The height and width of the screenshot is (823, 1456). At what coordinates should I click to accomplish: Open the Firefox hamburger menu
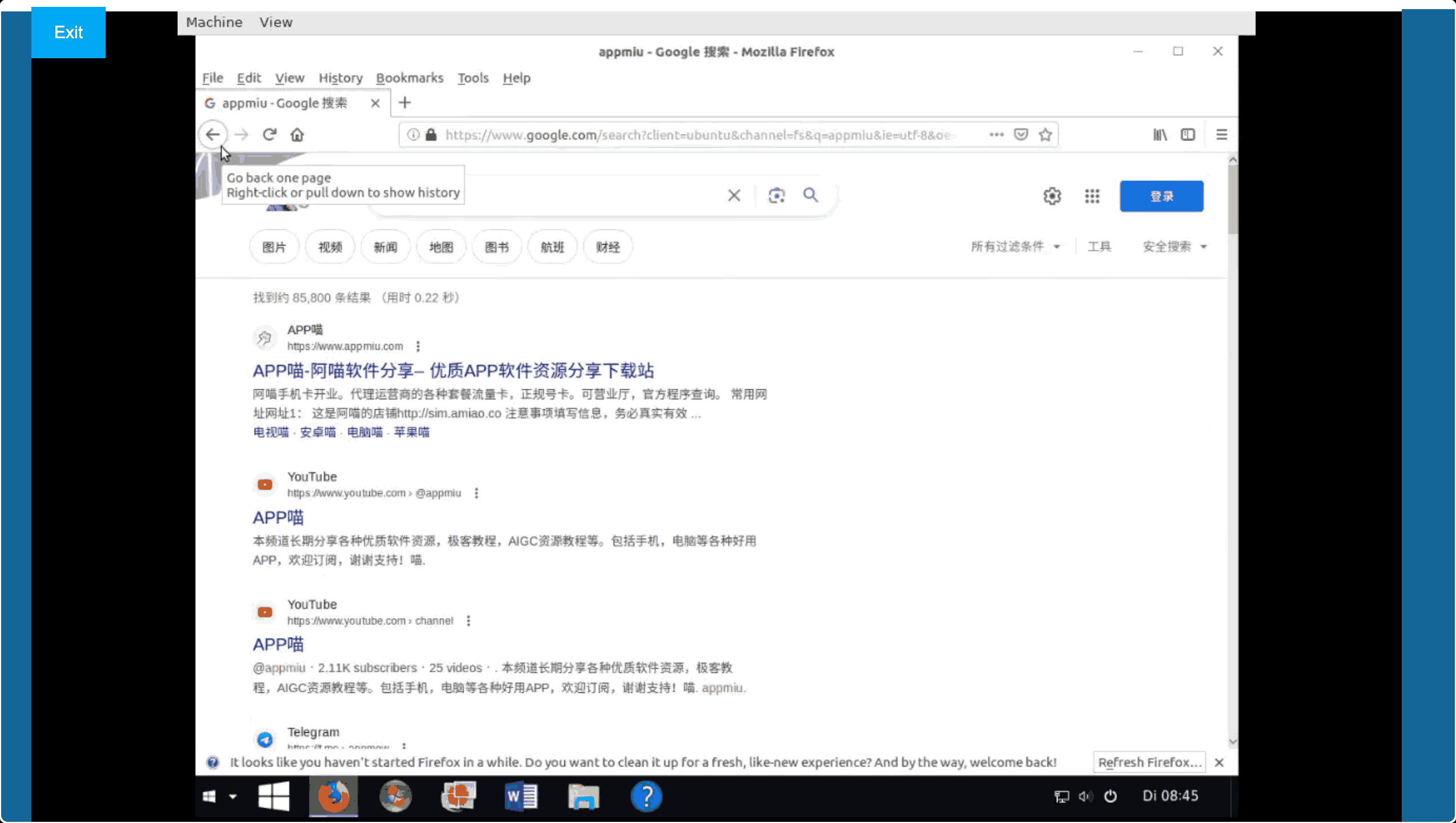[1221, 135]
